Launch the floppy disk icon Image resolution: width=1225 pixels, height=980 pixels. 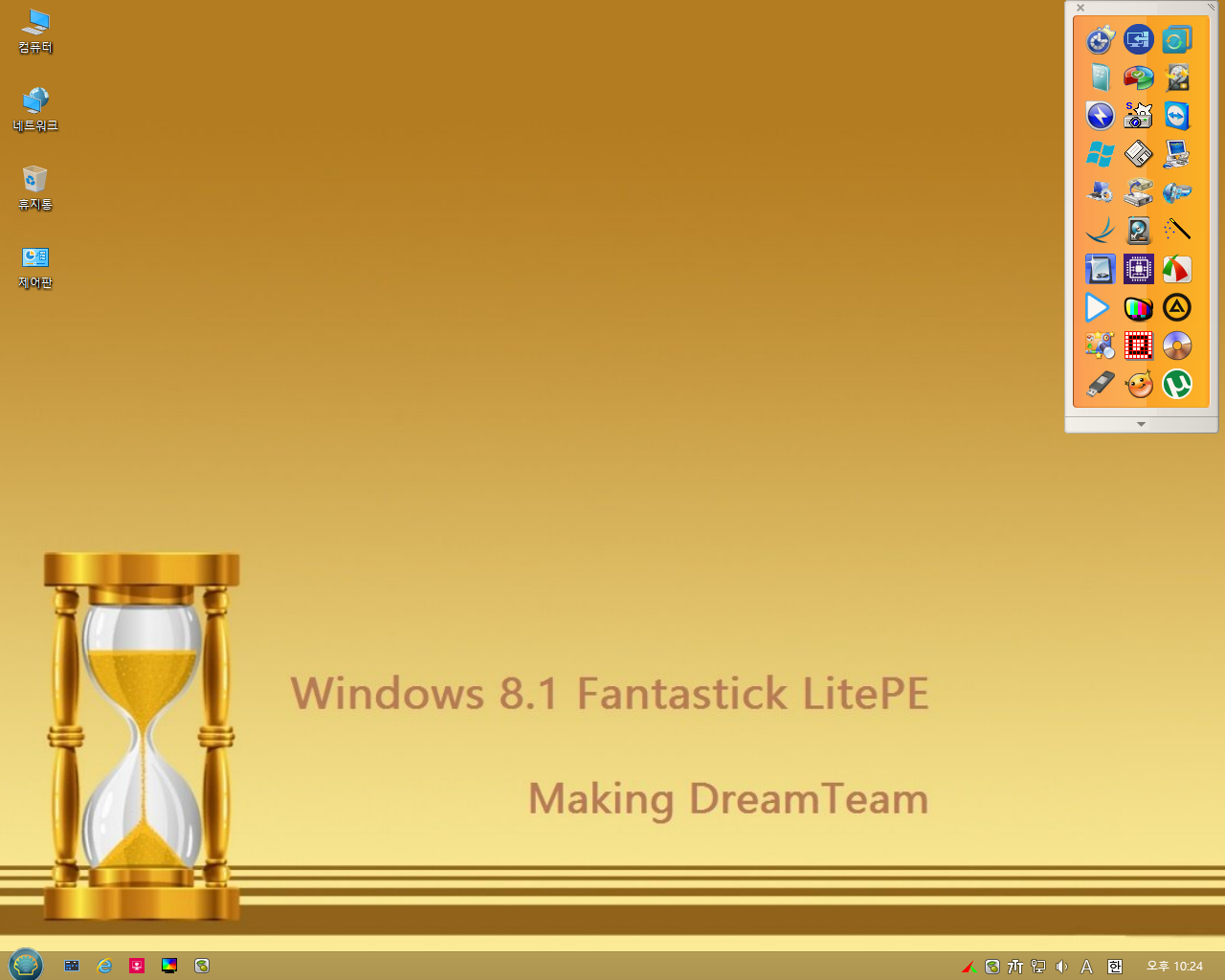click(x=1138, y=154)
